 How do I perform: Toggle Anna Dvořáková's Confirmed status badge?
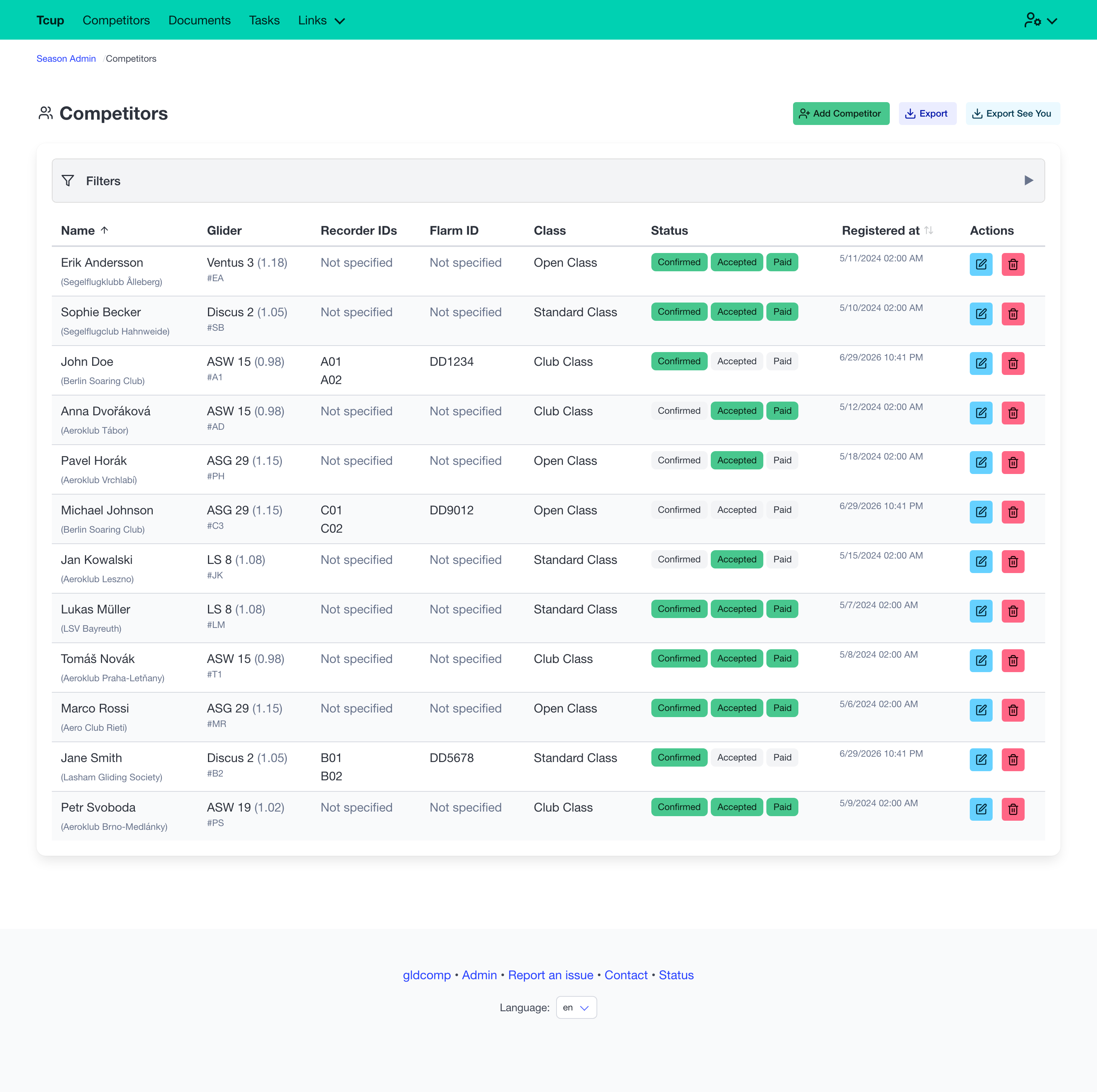pyautogui.click(x=678, y=411)
